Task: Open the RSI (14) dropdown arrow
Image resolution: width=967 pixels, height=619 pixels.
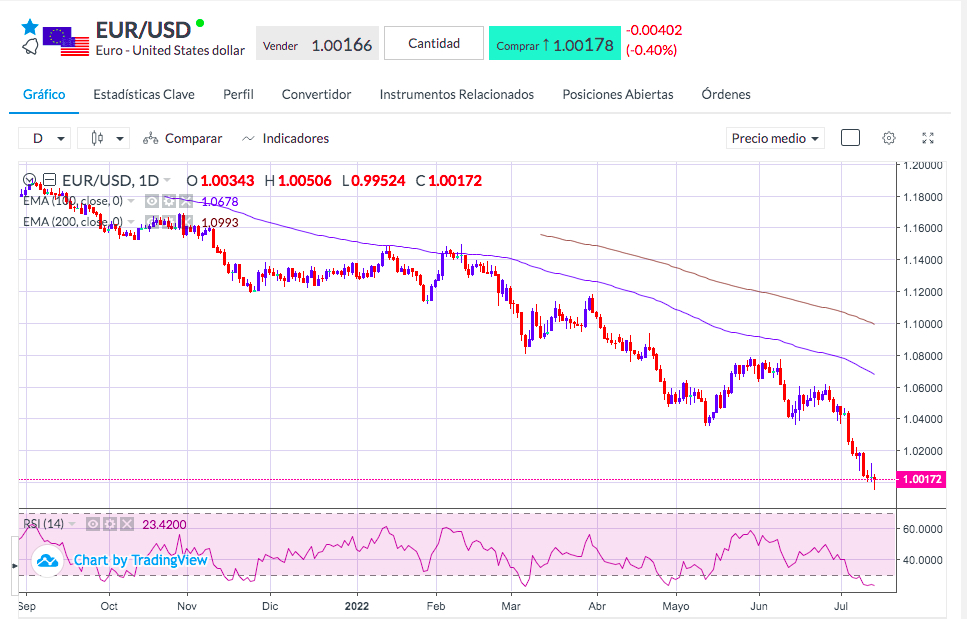Action: (x=72, y=524)
